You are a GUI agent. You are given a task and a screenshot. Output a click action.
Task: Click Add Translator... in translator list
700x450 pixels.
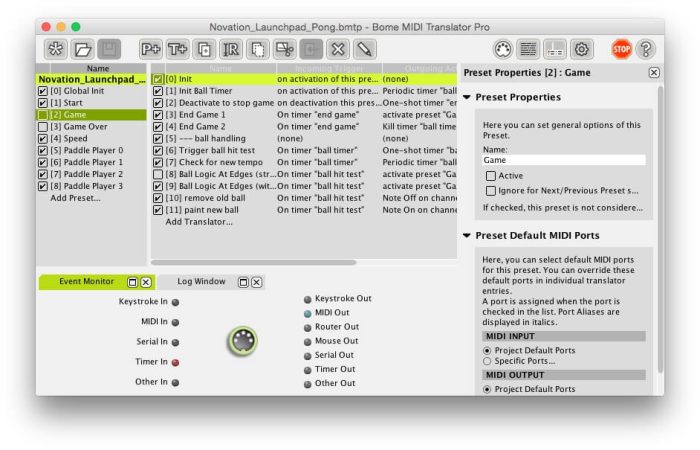(199, 222)
